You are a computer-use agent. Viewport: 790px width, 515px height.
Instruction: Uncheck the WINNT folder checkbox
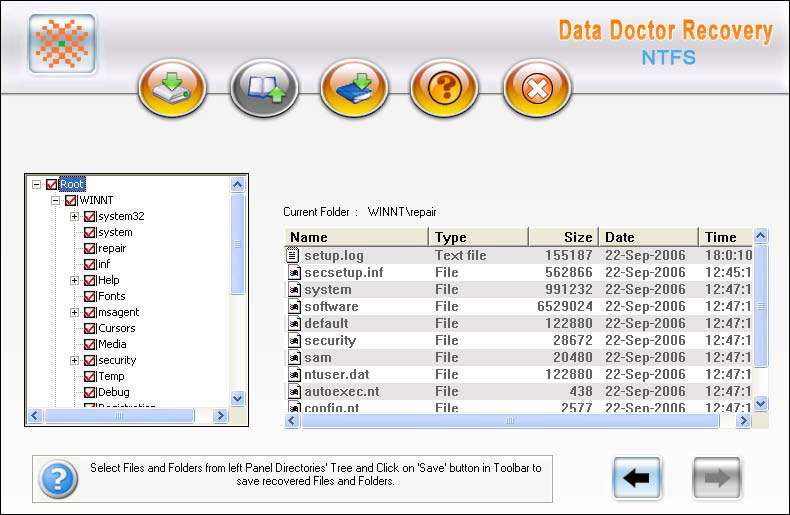pos(71,201)
